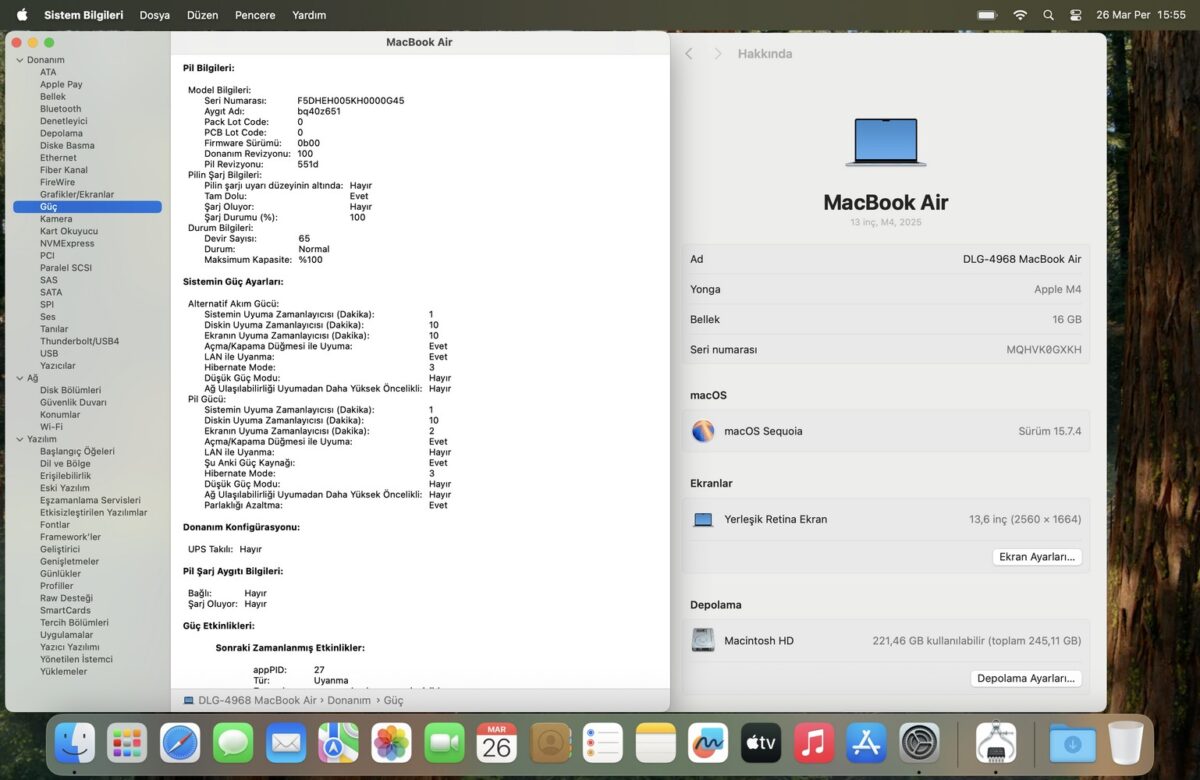Click the Ekran Ayarları... button
The height and width of the screenshot is (780, 1200).
(1037, 557)
